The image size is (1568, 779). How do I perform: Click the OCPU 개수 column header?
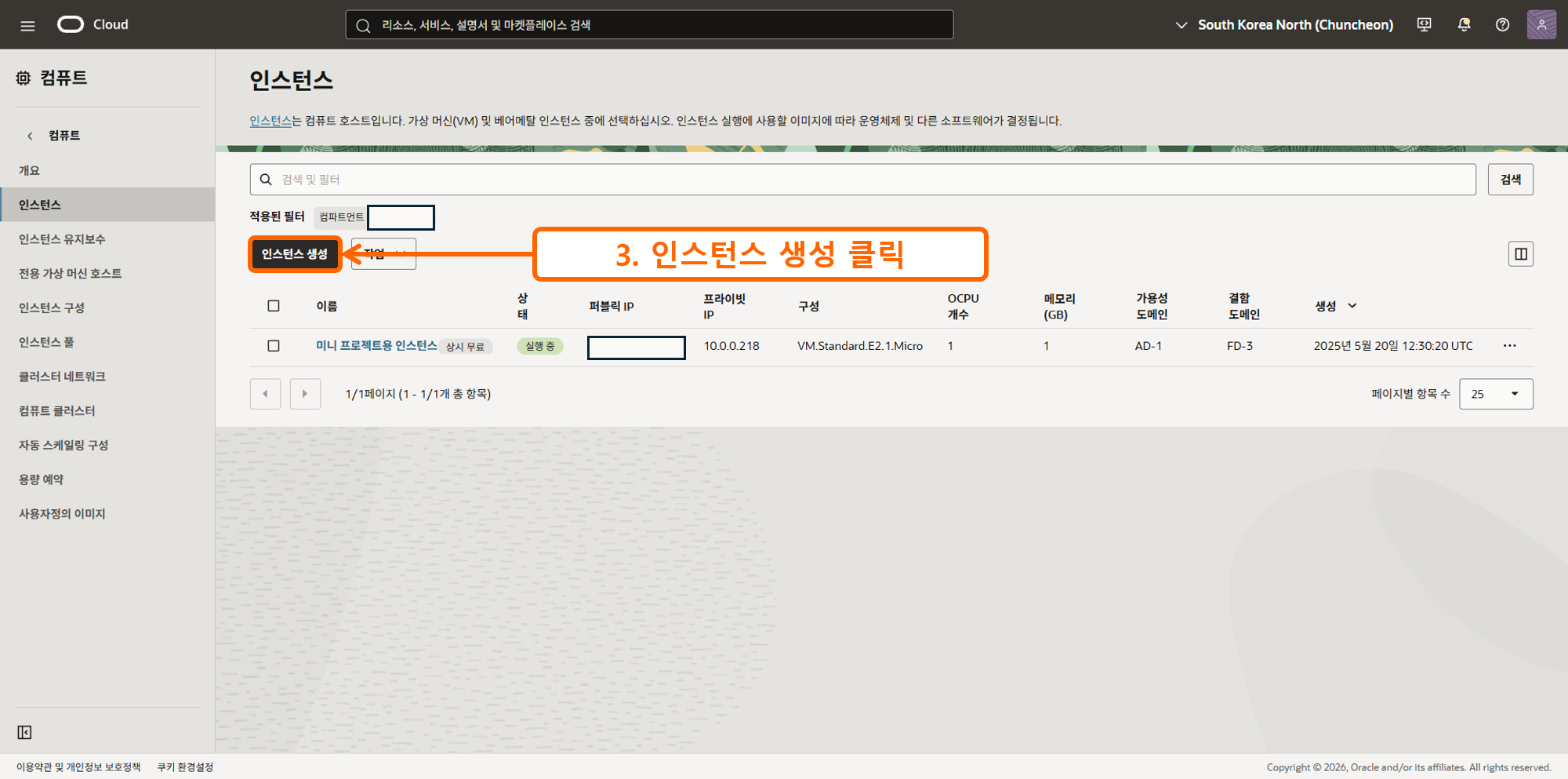click(963, 306)
